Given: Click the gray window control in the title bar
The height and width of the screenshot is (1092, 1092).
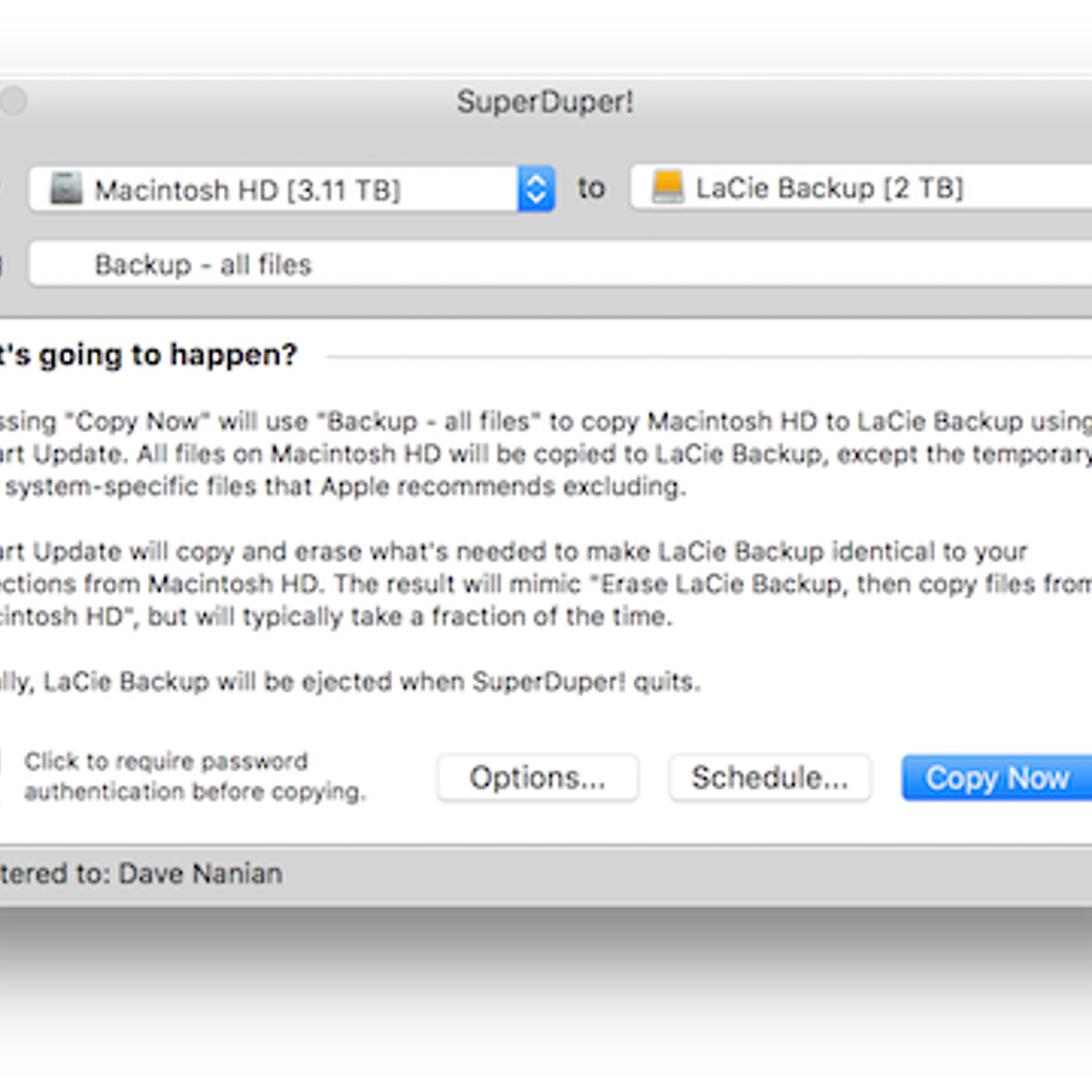Looking at the screenshot, I should tap(13, 101).
